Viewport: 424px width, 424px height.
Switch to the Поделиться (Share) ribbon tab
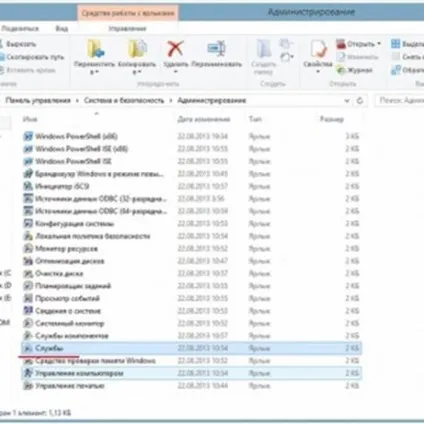(20, 29)
